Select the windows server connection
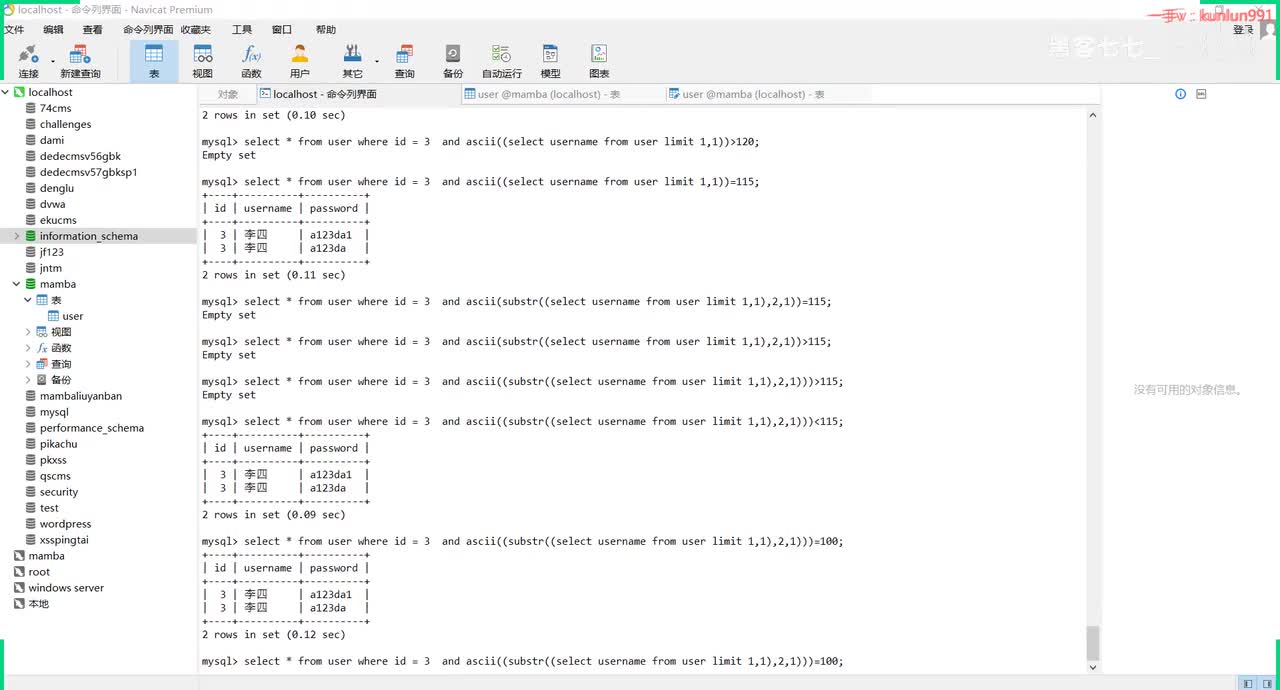 coord(66,588)
